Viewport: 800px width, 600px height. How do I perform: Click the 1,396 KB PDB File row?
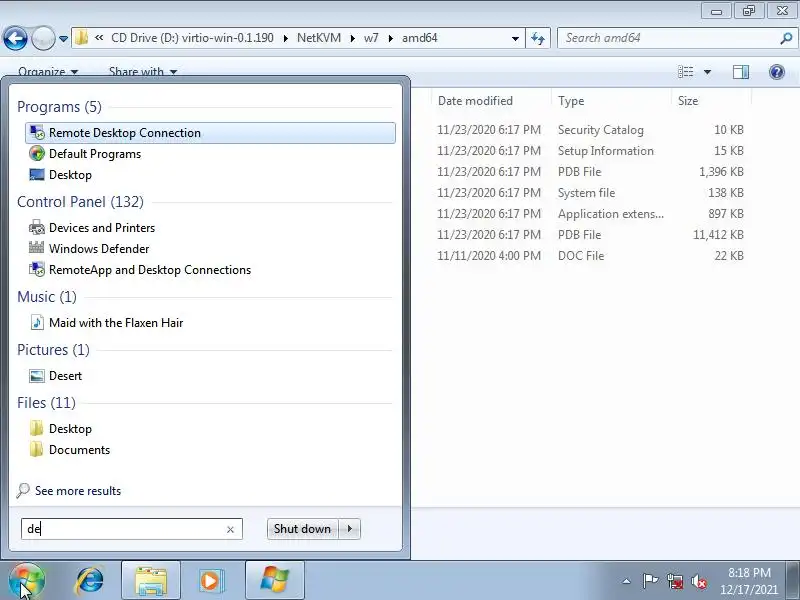pyautogui.click(x=590, y=171)
